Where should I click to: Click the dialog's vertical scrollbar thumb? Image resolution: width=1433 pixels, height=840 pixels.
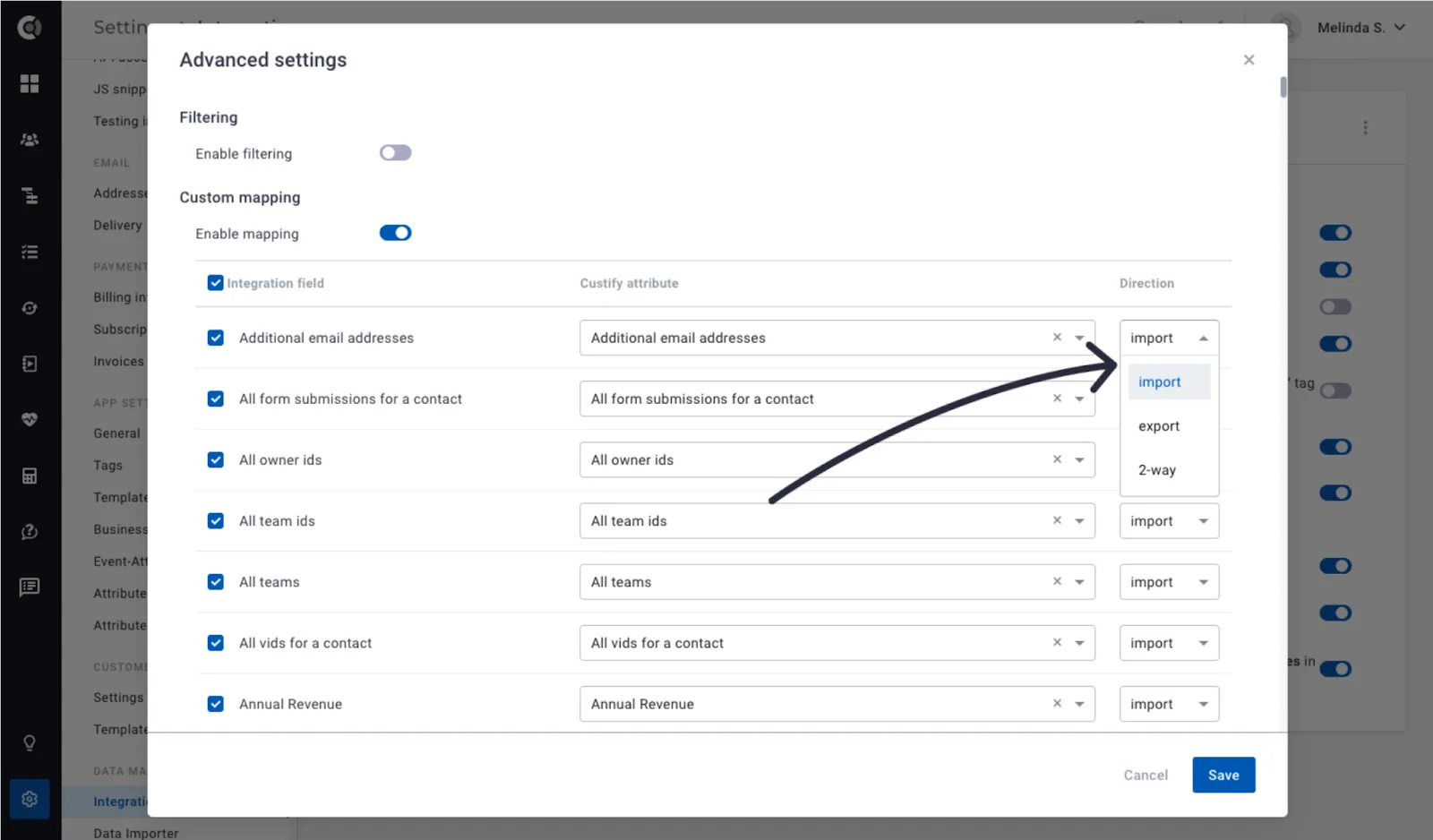tap(1283, 87)
